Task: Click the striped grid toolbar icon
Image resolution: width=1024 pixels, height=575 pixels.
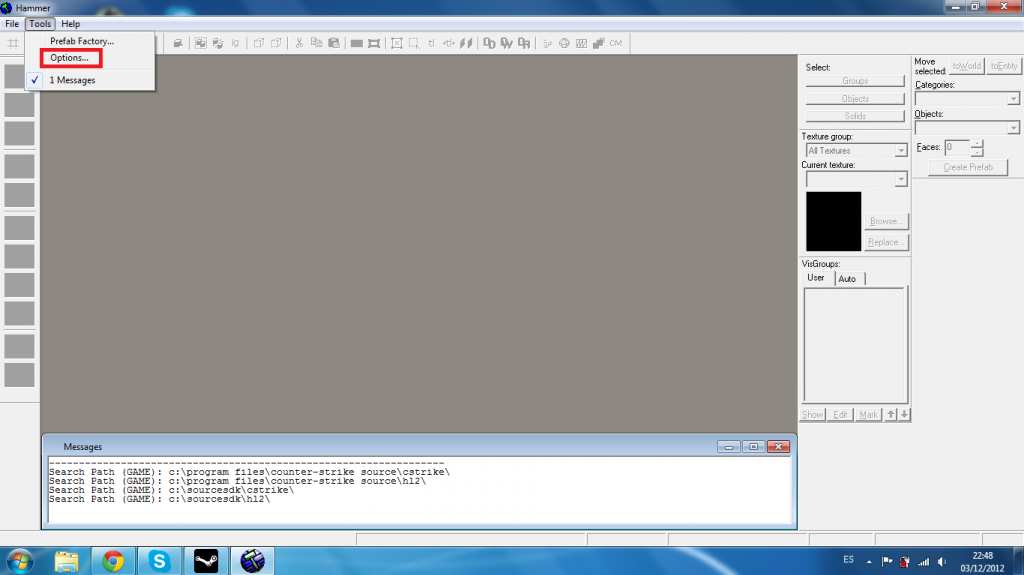Action: coord(581,43)
